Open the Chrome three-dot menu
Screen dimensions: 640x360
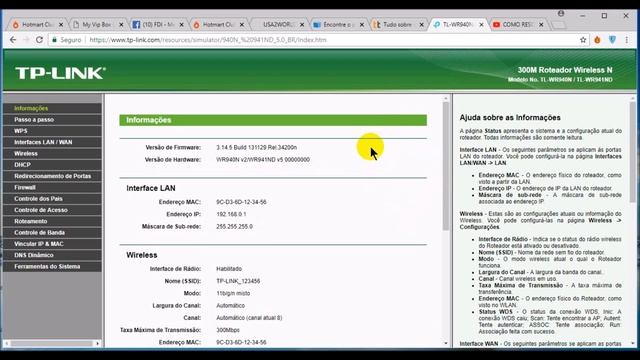point(627,40)
